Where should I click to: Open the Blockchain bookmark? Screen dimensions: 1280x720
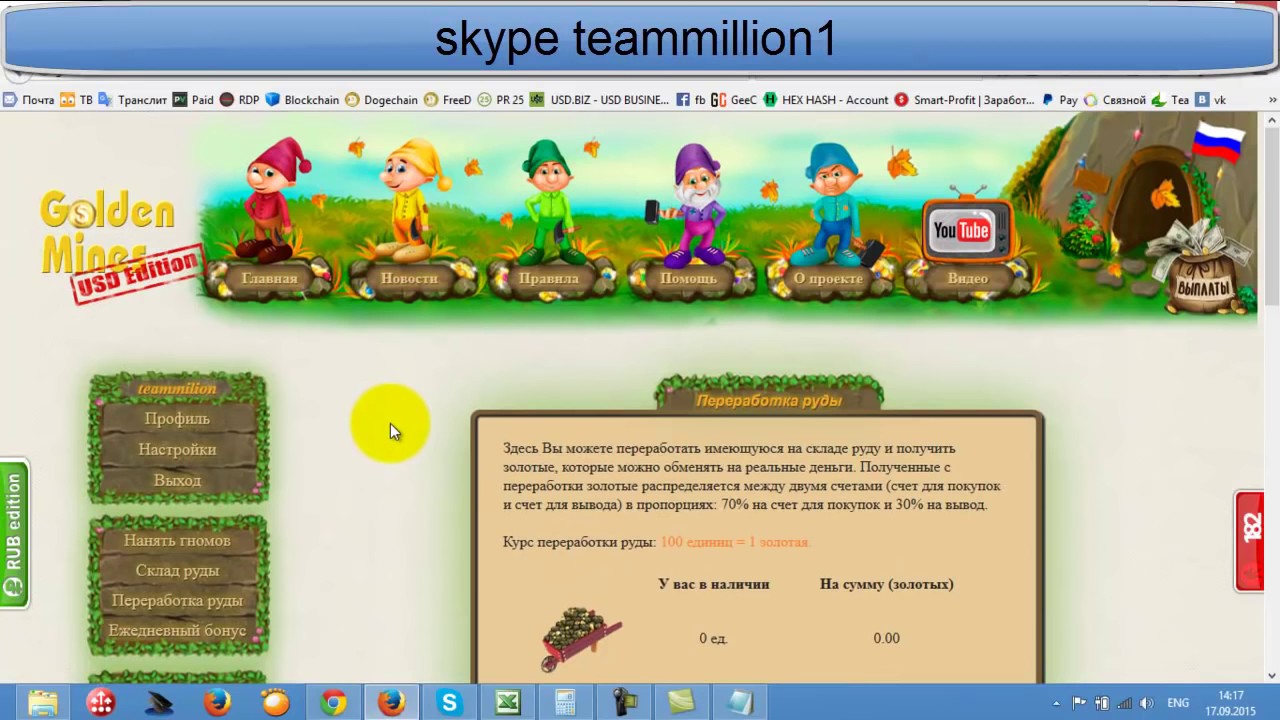302,100
